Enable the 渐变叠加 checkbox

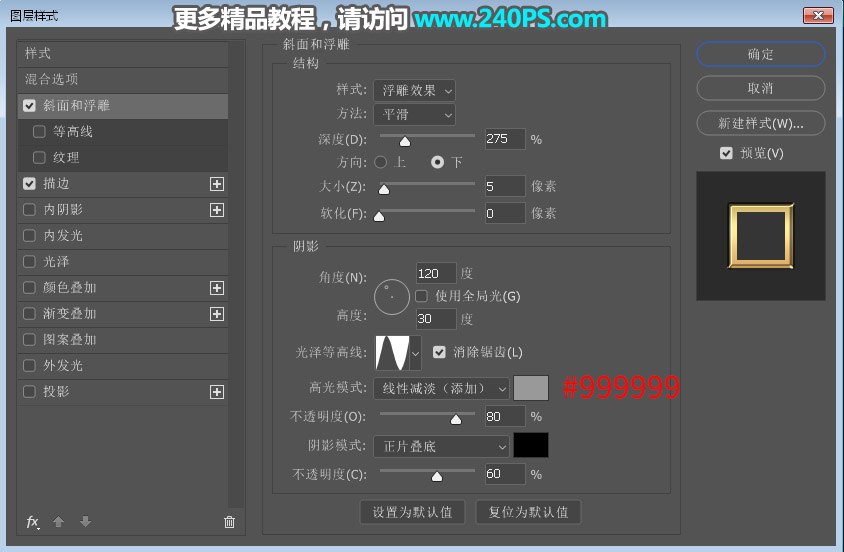(30, 314)
